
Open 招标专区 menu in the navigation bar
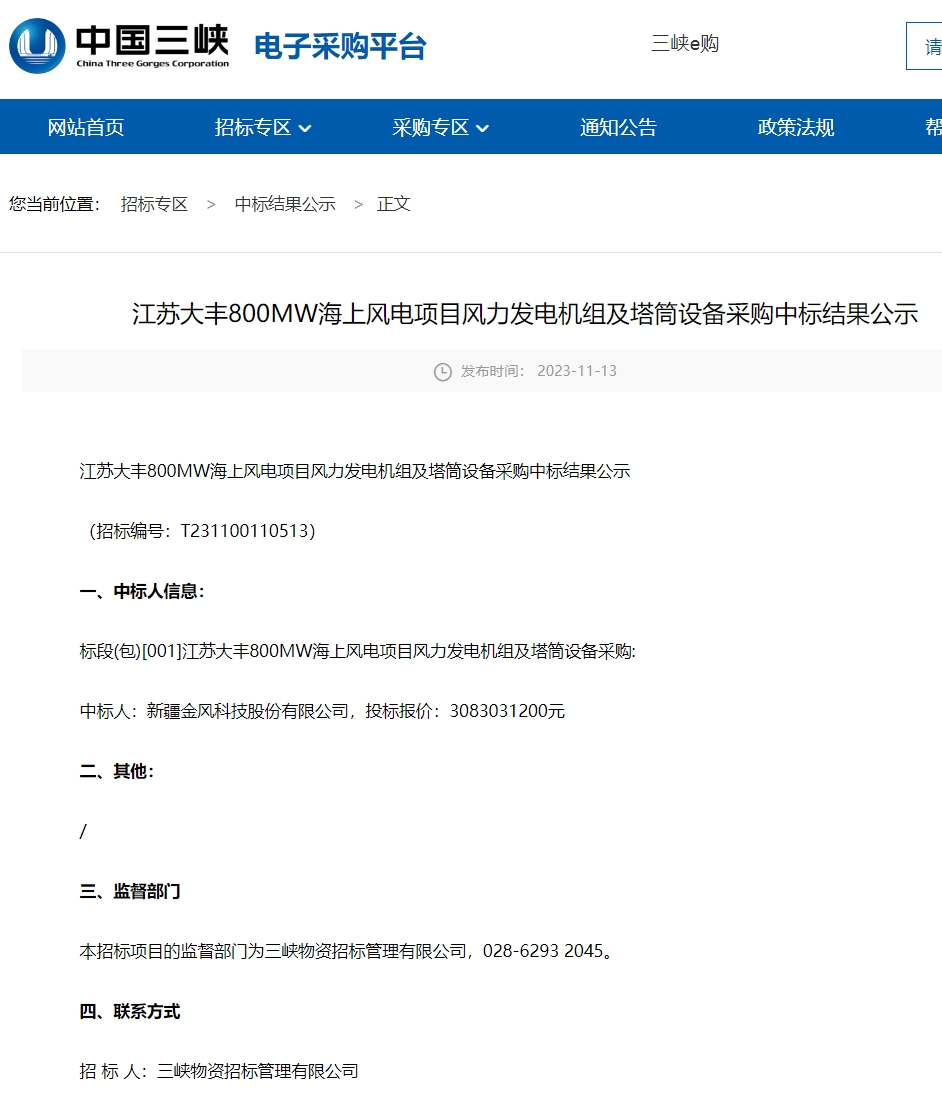point(253,127)
